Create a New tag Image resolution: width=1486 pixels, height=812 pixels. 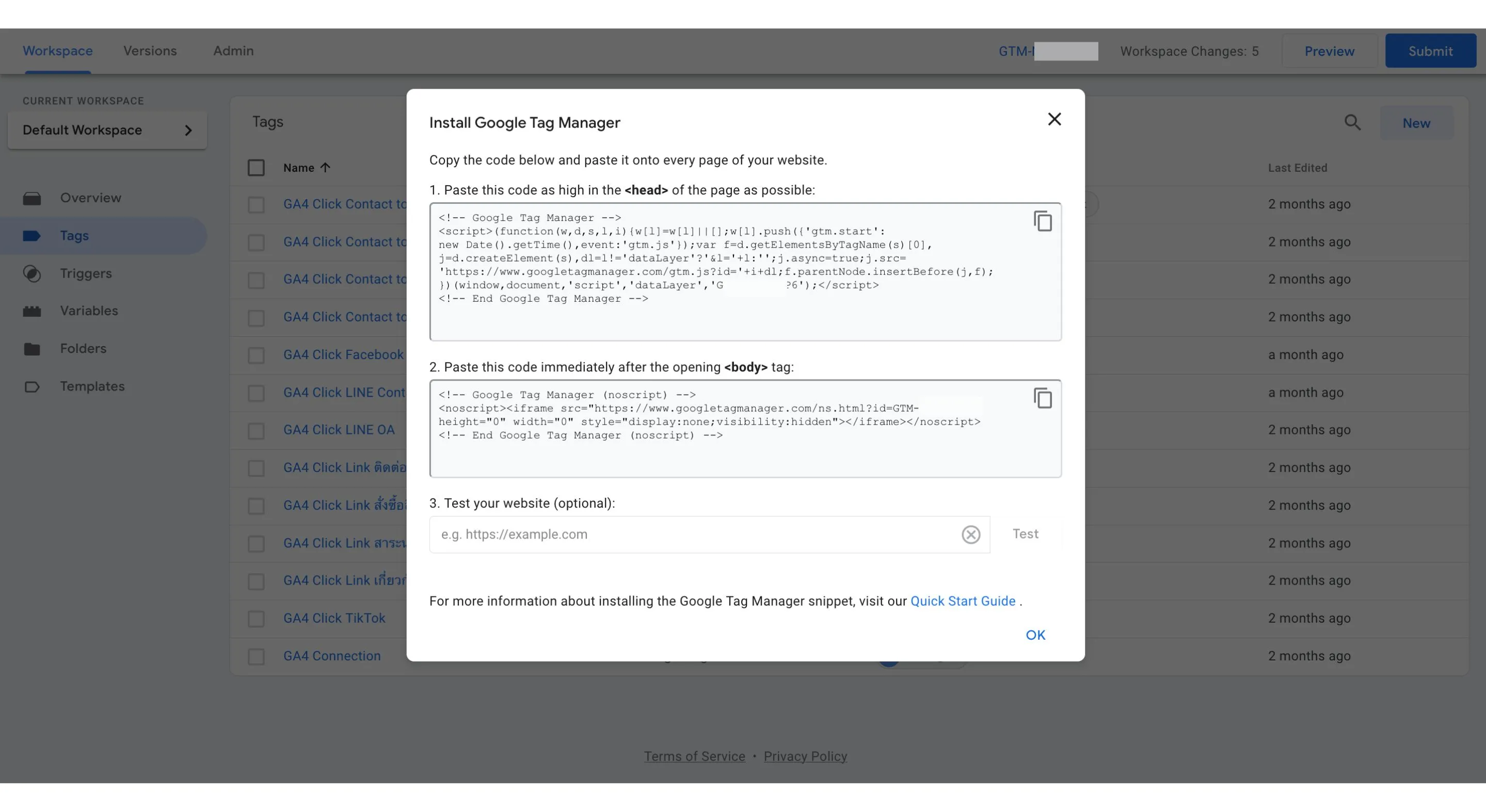(1416, 123)
